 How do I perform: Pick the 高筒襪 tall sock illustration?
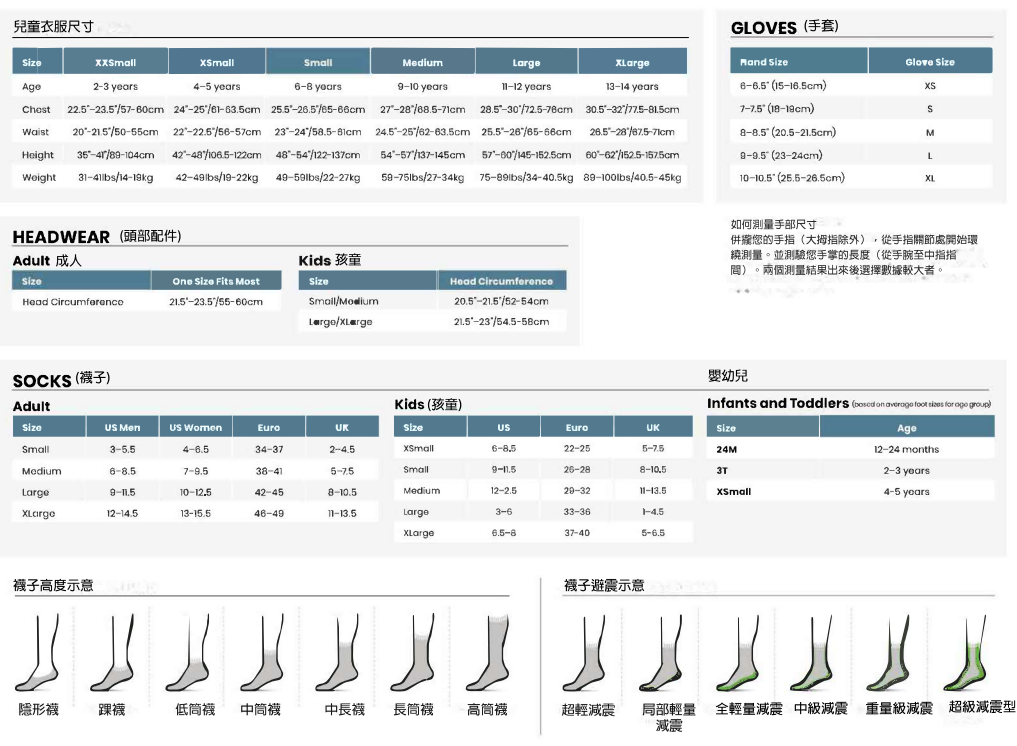point(488,653)
